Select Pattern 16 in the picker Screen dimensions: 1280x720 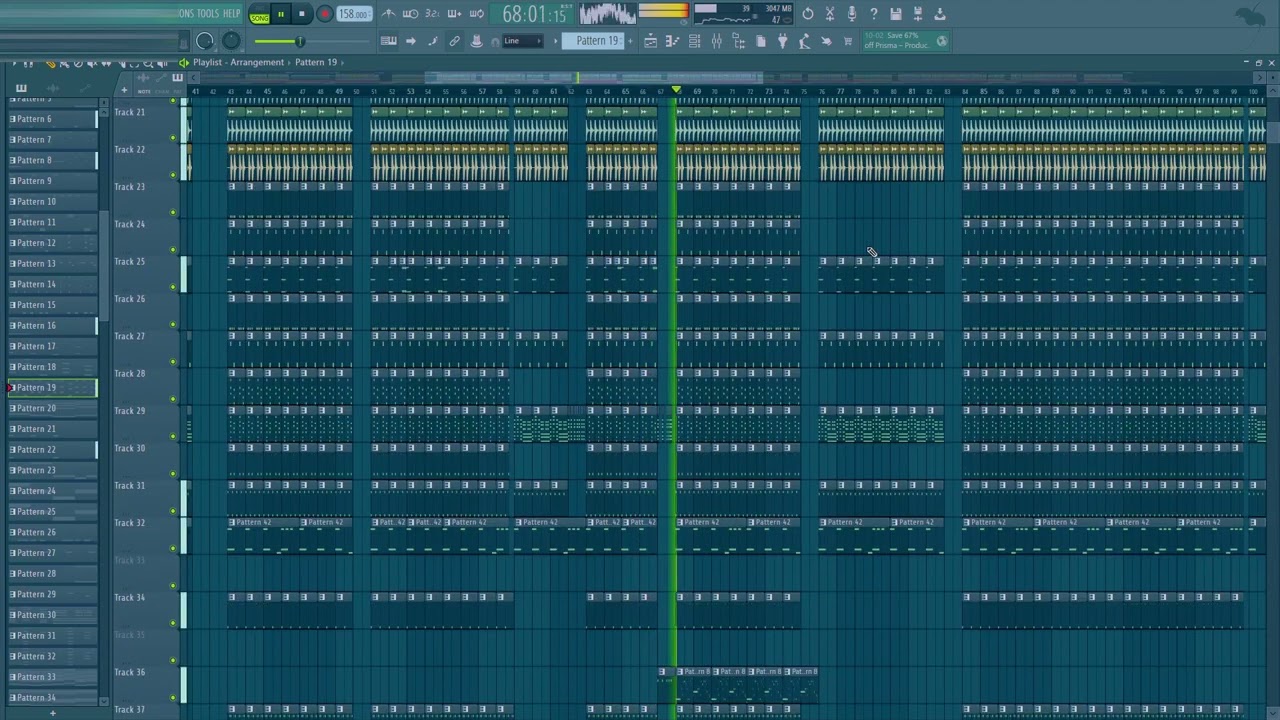(x=52, y=325)
